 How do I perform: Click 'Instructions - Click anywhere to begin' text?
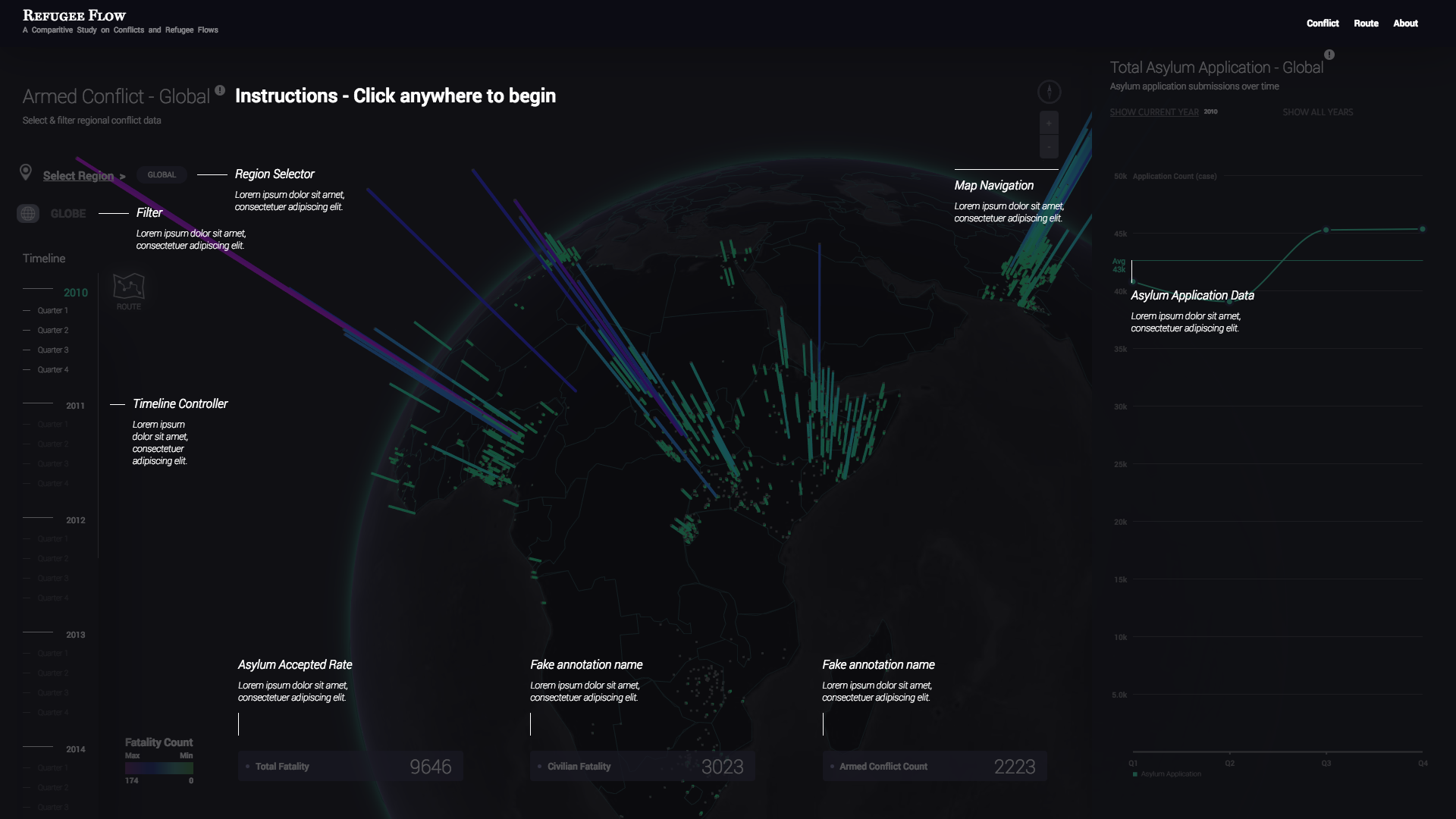pyautogui.click(x=395, y=96)
